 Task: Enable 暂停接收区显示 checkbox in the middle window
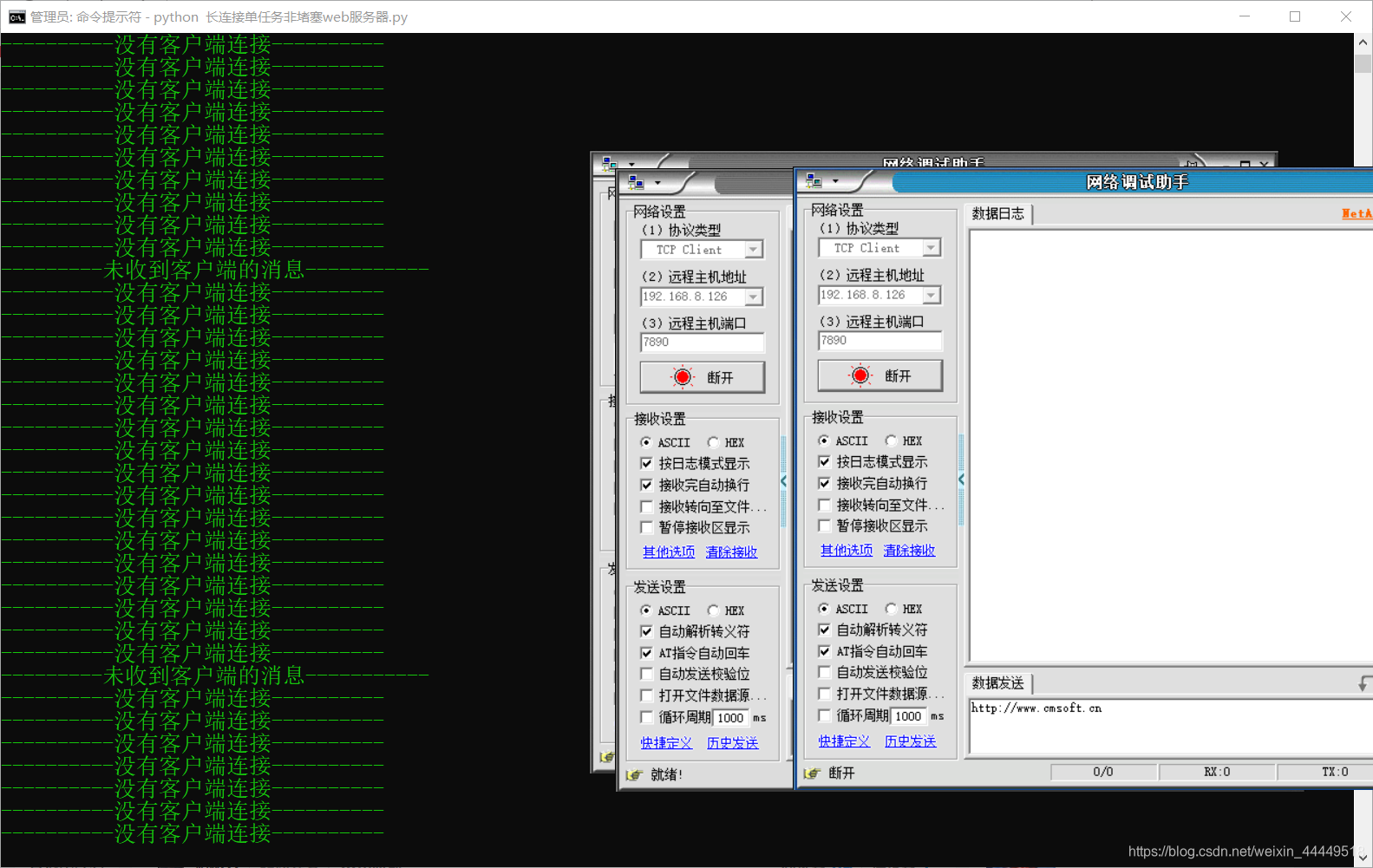(x=647, y=527)
